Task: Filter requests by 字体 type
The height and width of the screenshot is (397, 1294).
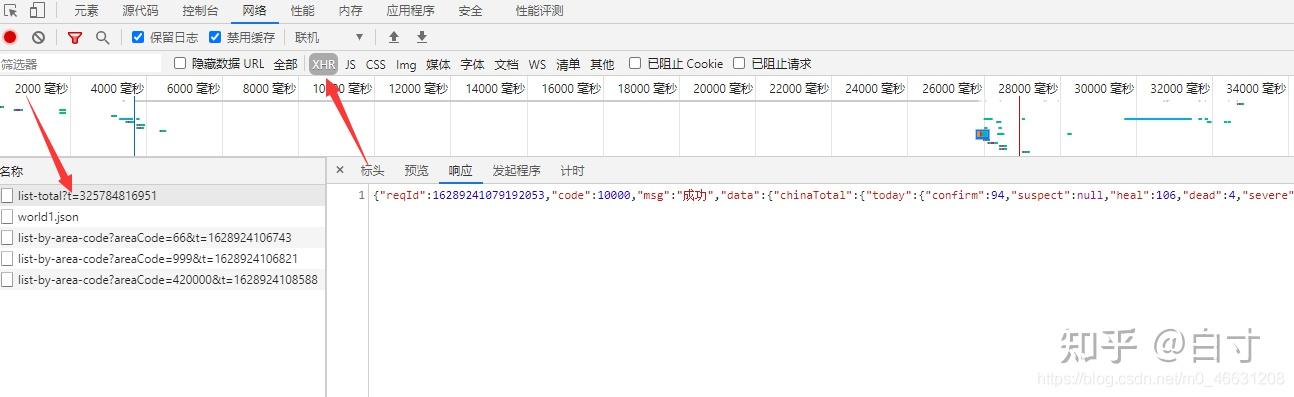Action: 472,64
